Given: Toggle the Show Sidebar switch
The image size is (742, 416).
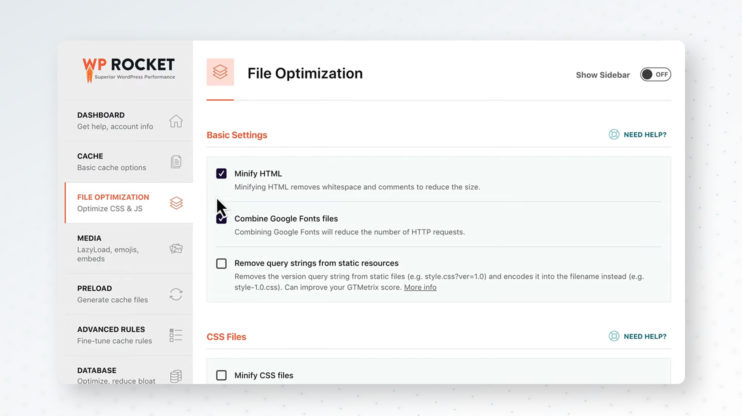Looking at the screenshot, I should [x=655, y=74].
